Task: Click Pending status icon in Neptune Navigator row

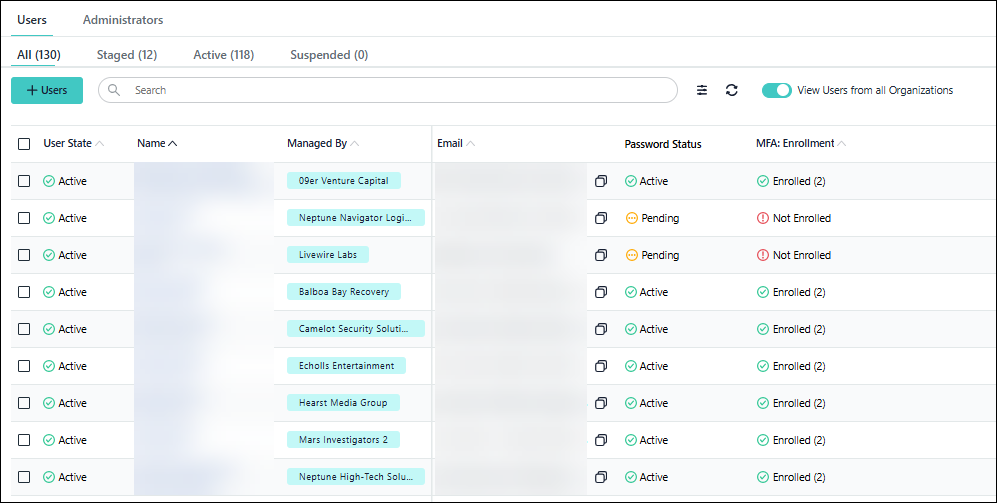Action: (631, 218)
